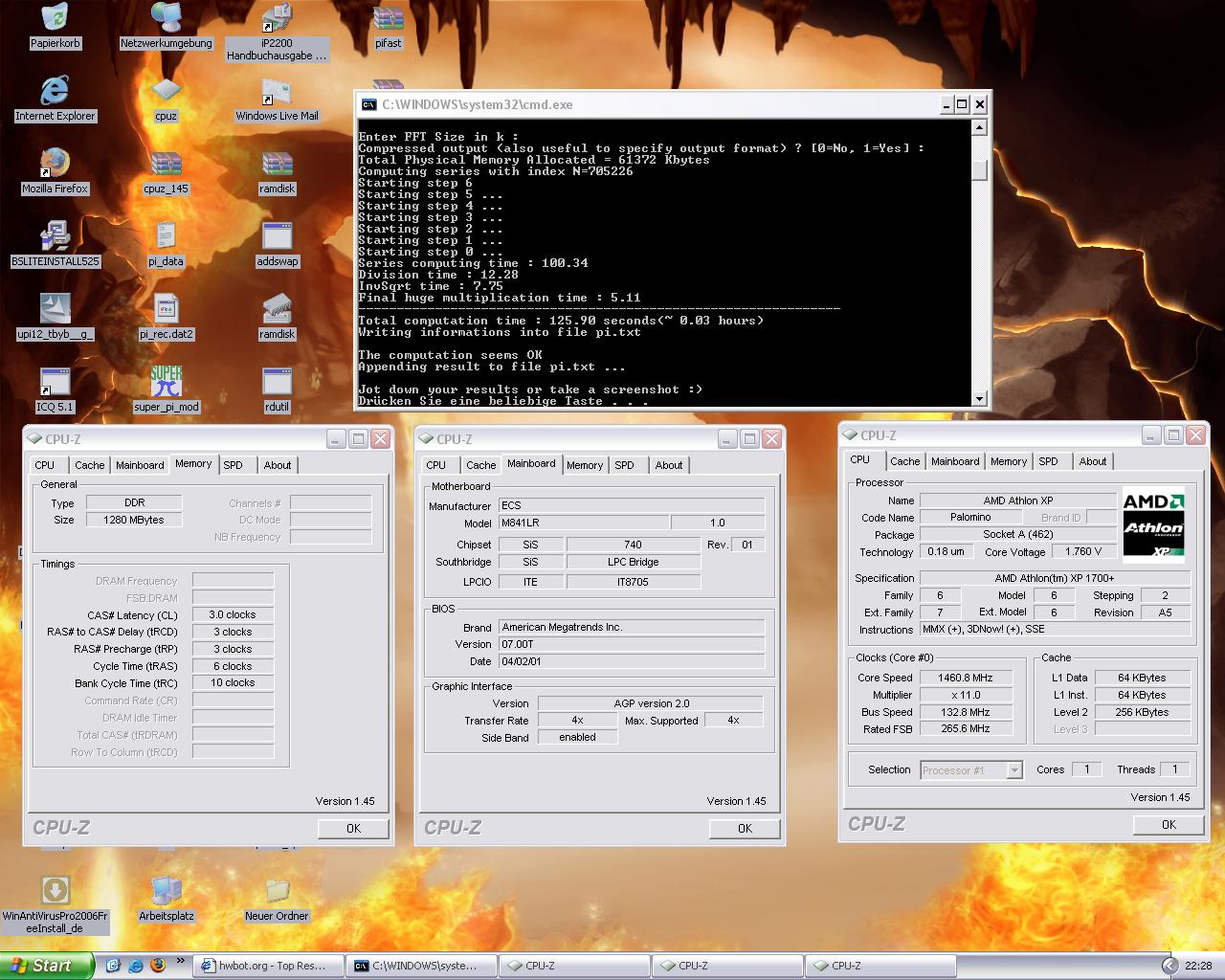The height and width of the screenshot is (980, 1225).
Task: Open SPD tab in CPU CPU-Z window
Action: coord(1049,461)
